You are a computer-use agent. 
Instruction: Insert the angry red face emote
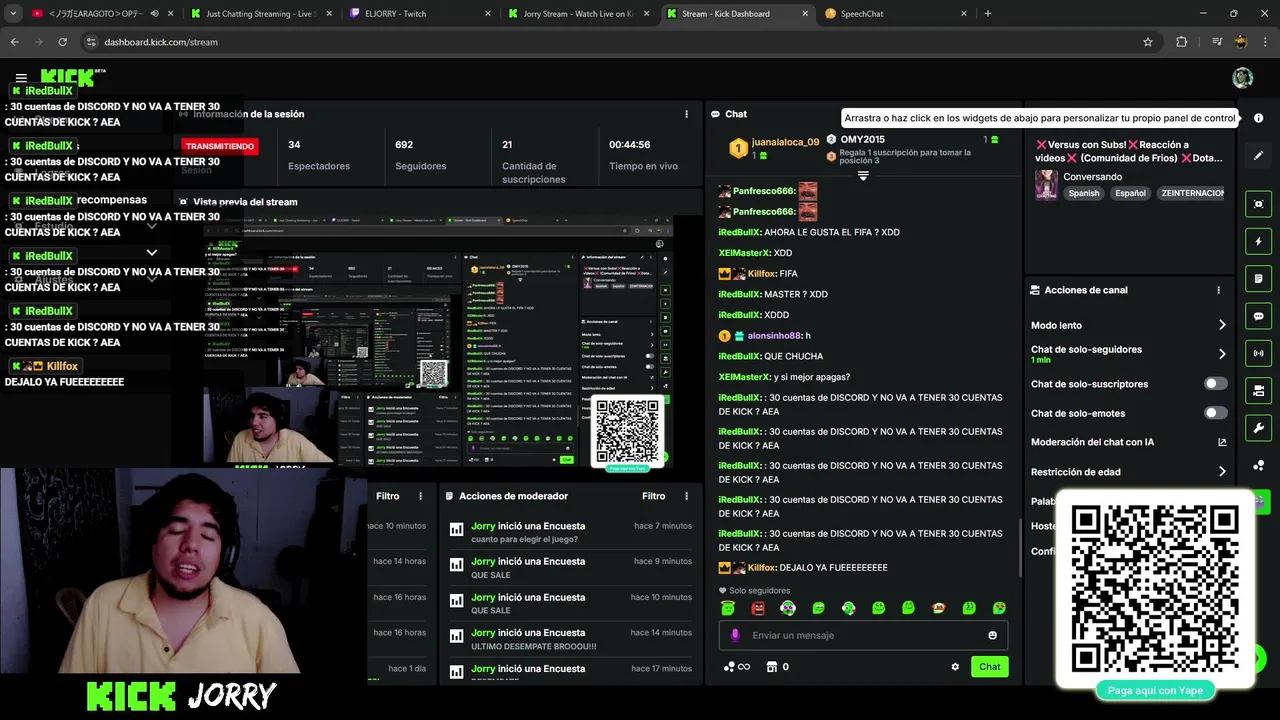(x=758, y=608)
